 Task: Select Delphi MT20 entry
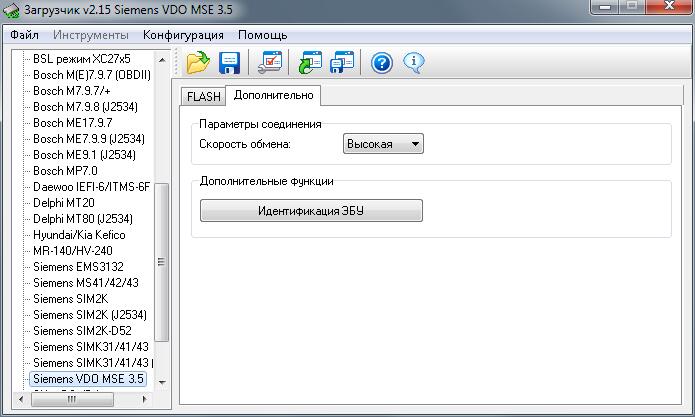click(64, 203)
